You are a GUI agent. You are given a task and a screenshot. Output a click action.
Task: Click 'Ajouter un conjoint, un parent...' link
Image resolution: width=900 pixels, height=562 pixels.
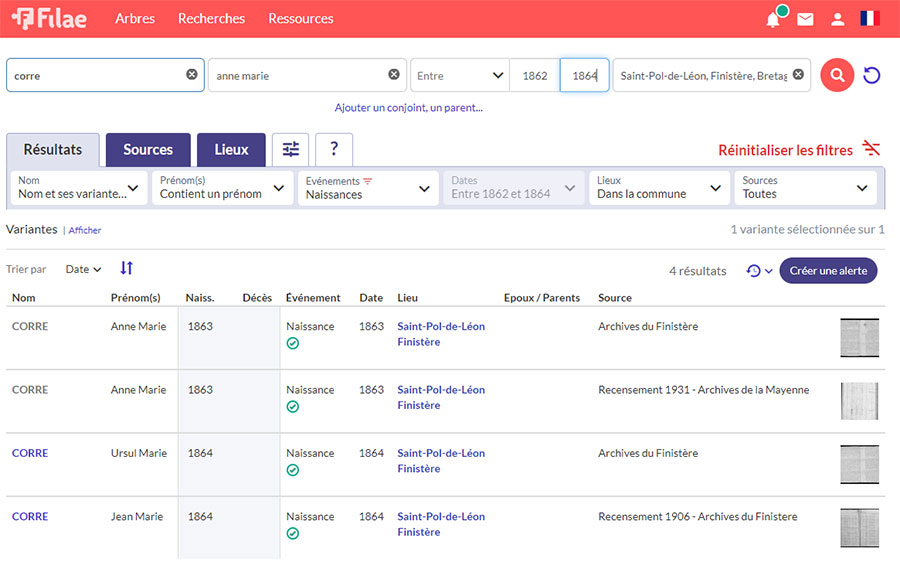point(408,108)
